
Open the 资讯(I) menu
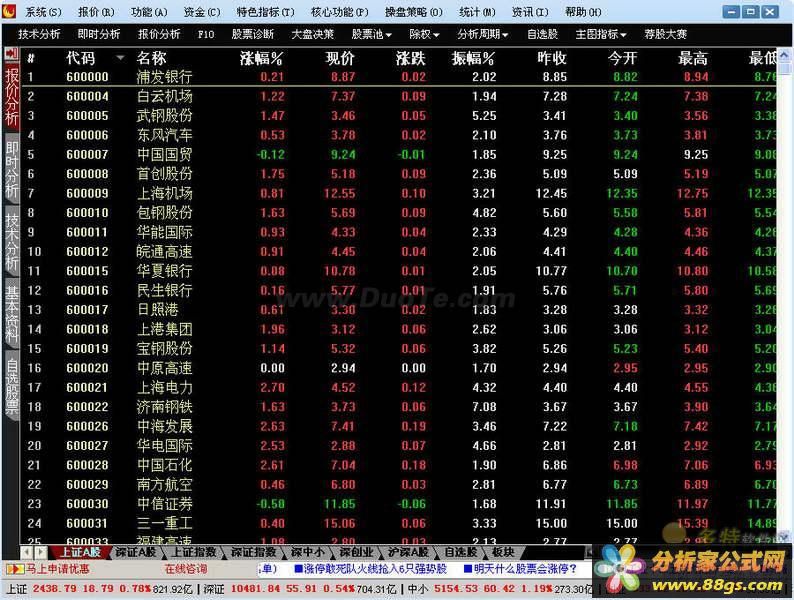pyautogui.click(x=530, y=12)
